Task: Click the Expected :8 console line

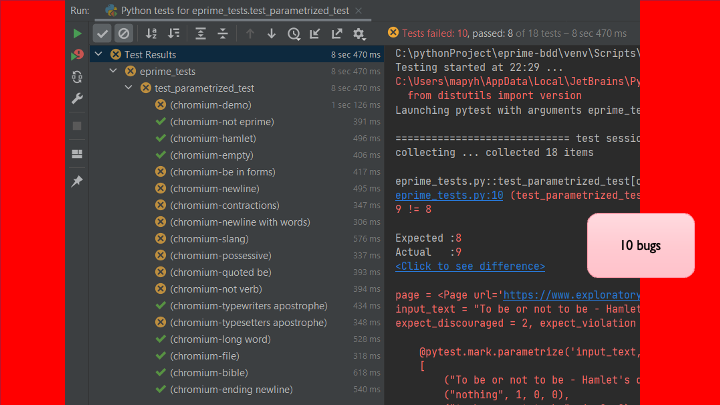Action: coord(428,238)
